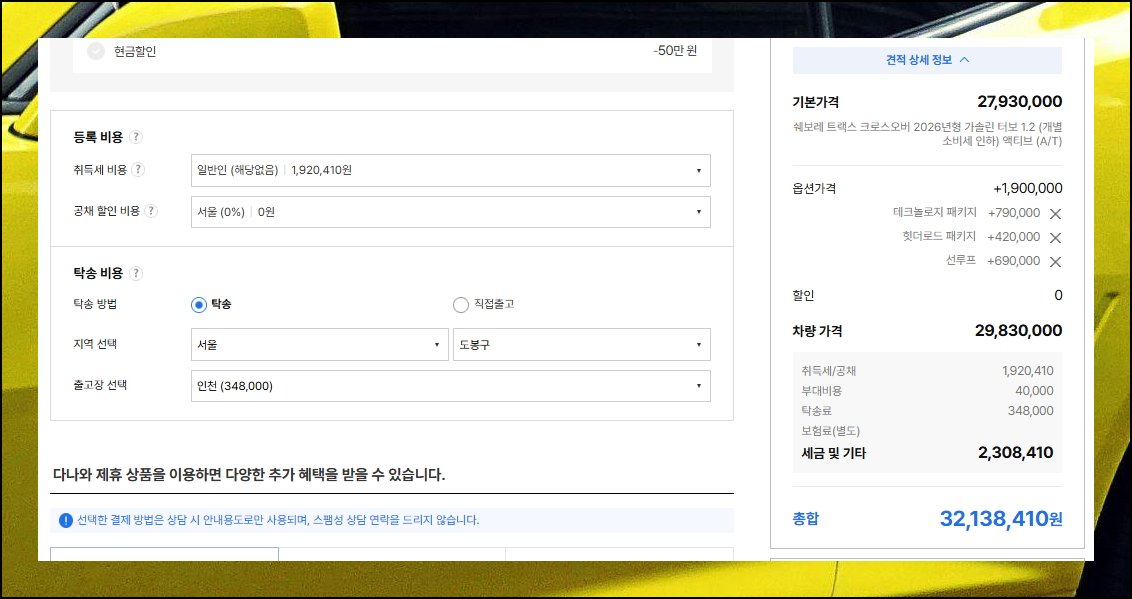
Task: Click the 40,000 부대비용 value
Action: (1034, 390)
